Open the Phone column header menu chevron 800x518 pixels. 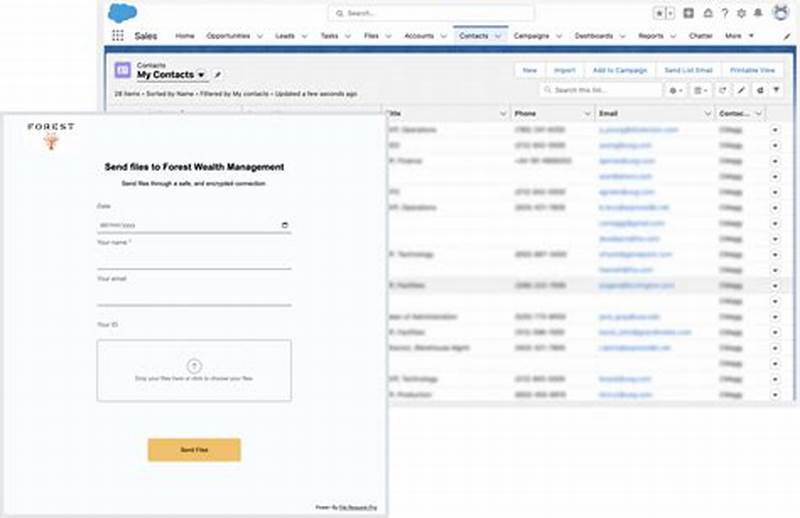tap(587, 114)
